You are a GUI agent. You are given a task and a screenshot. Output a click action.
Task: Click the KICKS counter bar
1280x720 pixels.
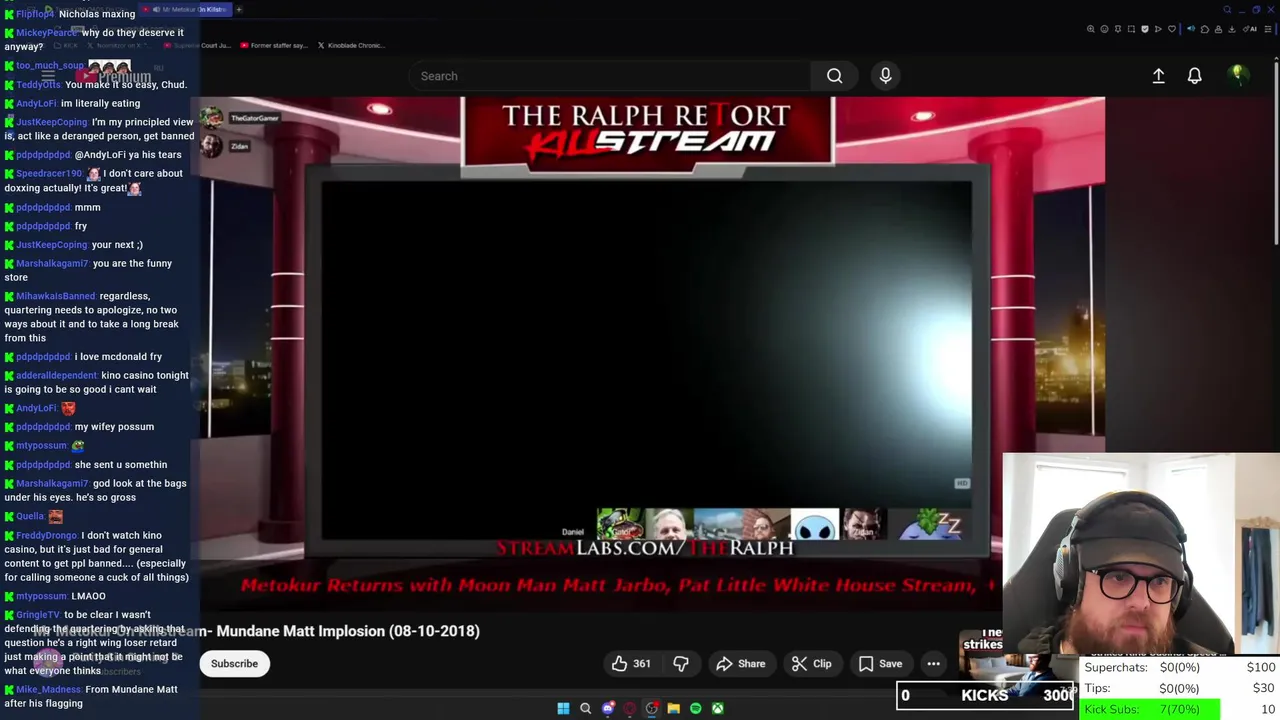pos(985,695)
